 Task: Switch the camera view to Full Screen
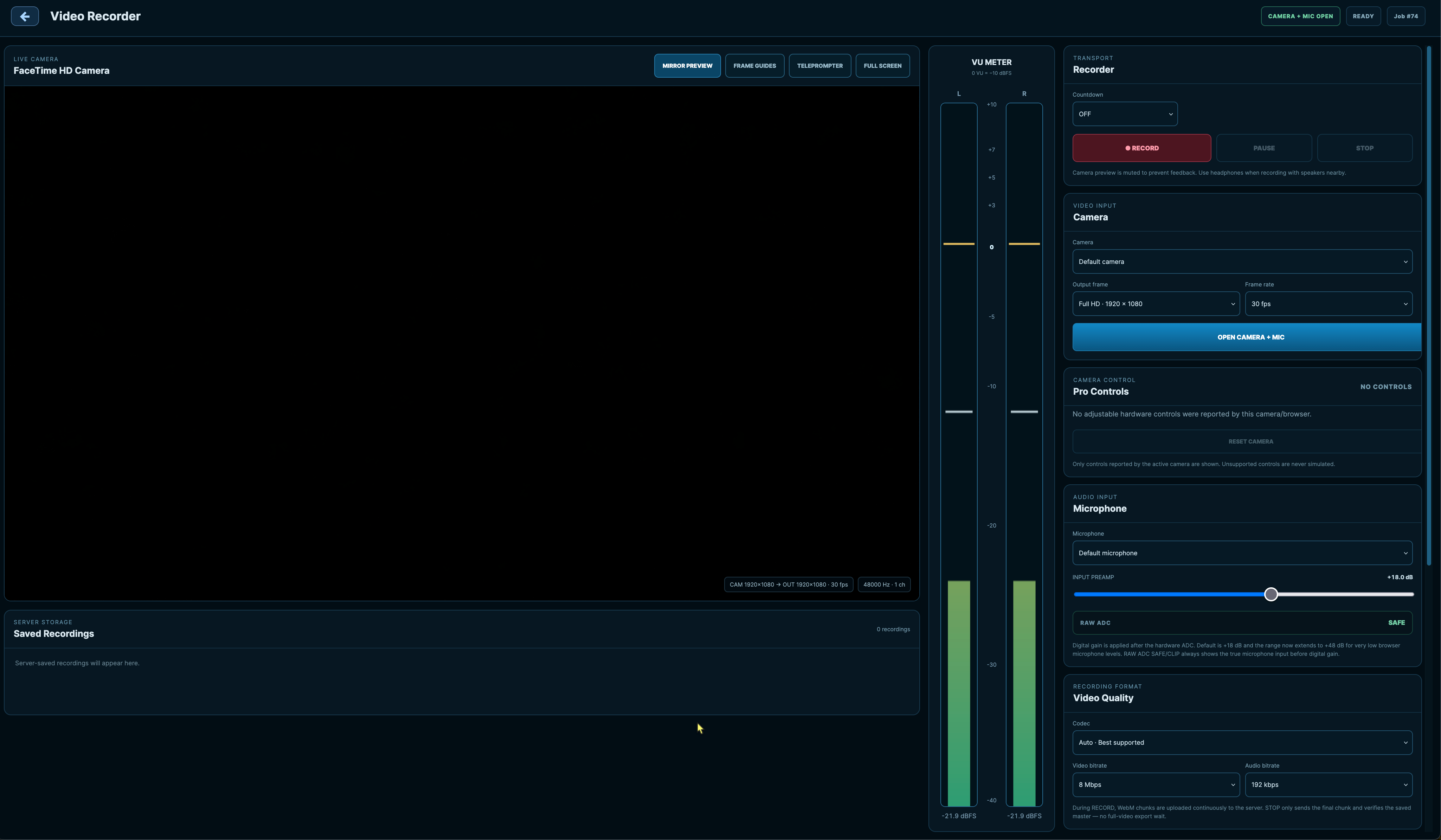coord(882,66)
